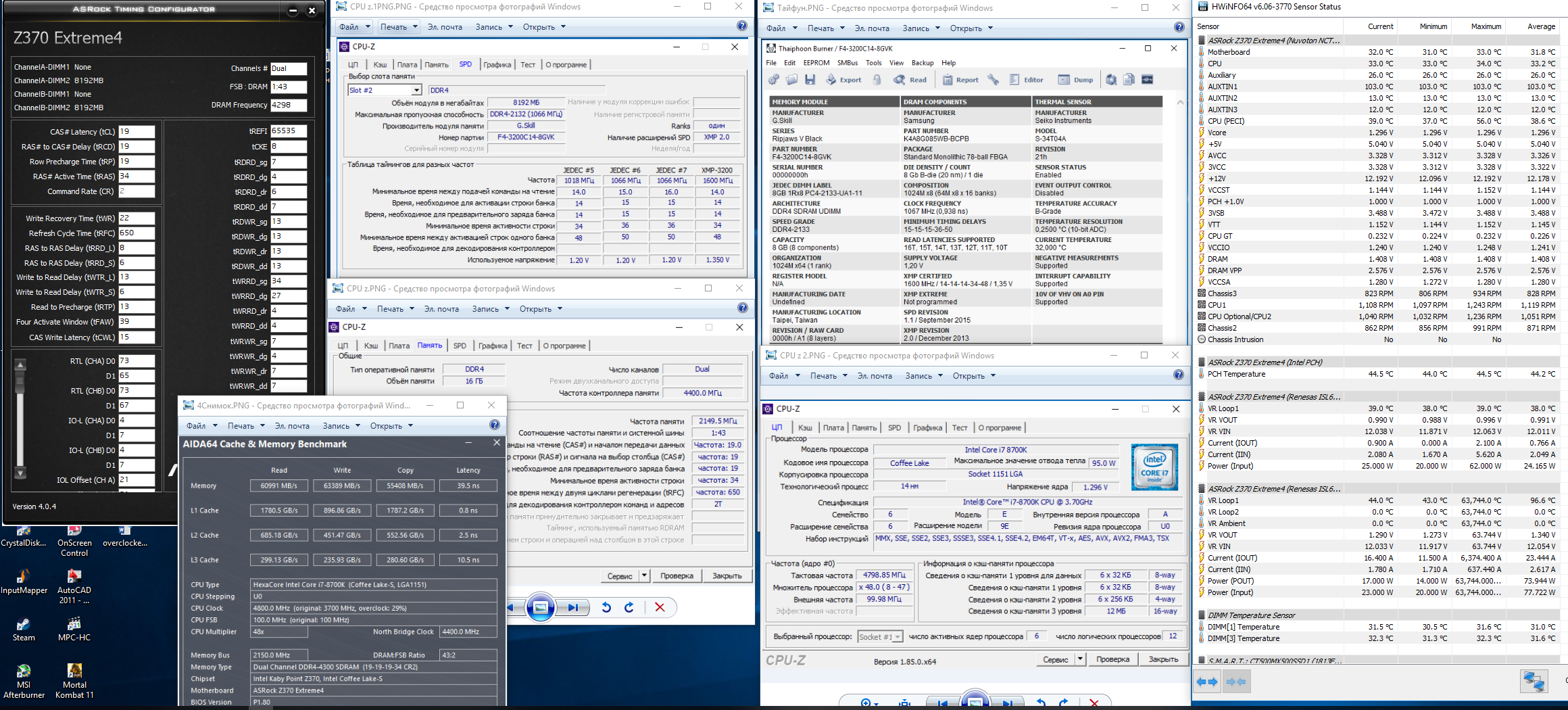1568x710 pixels.
Task: Select the 'Chassis Intrusion' sensor row in HWiNFO
Action: click(x=1377, y=339)
